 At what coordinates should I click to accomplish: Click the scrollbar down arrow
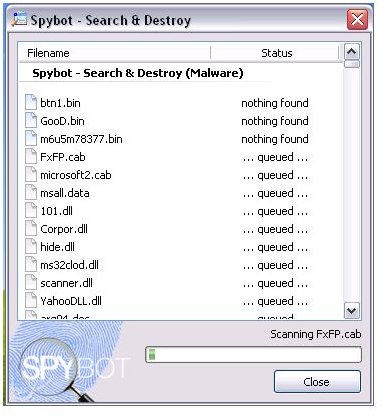(351, 311)
